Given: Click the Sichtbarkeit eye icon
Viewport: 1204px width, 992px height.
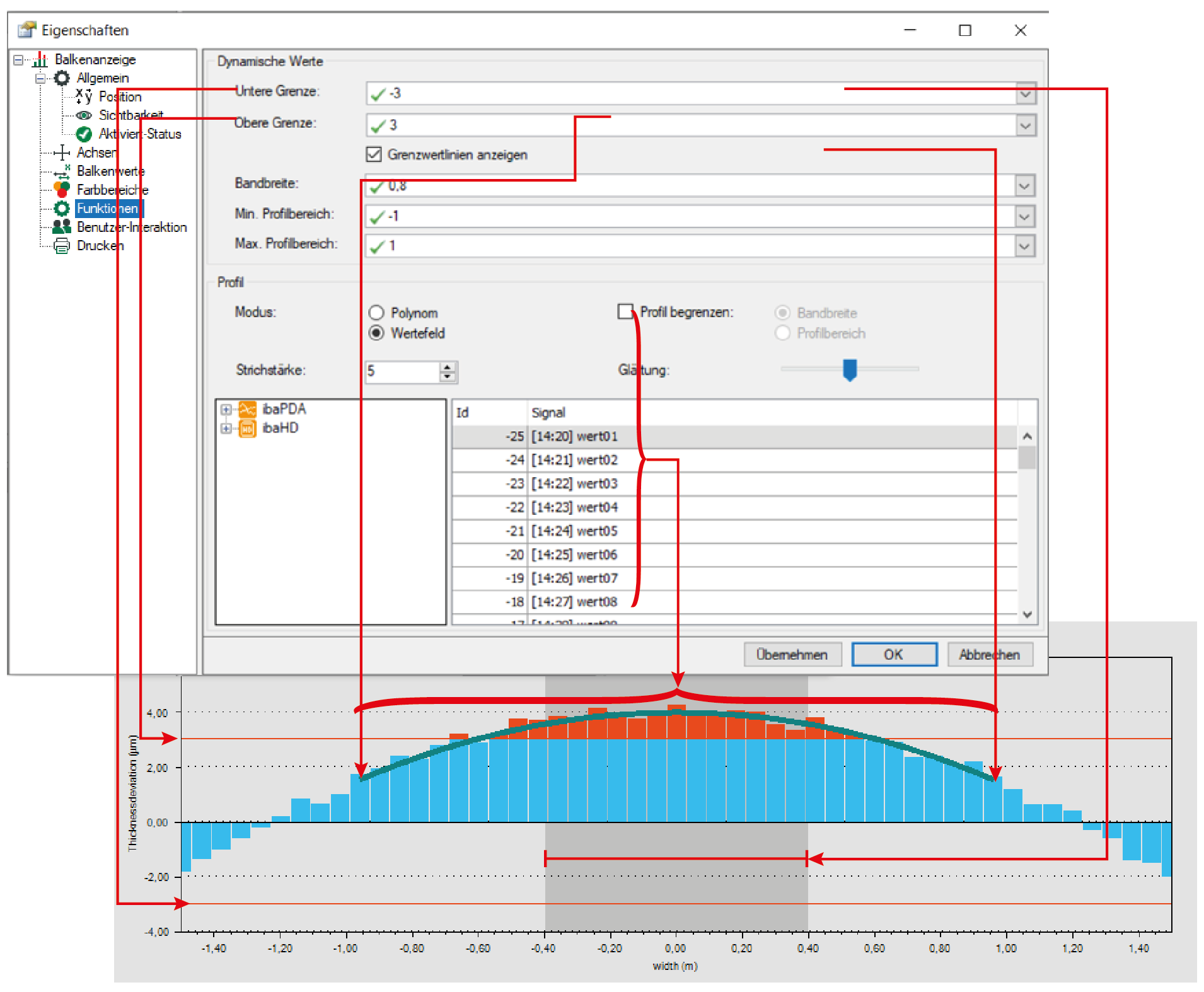Looking at the screenshot, I should click(84, 115).
